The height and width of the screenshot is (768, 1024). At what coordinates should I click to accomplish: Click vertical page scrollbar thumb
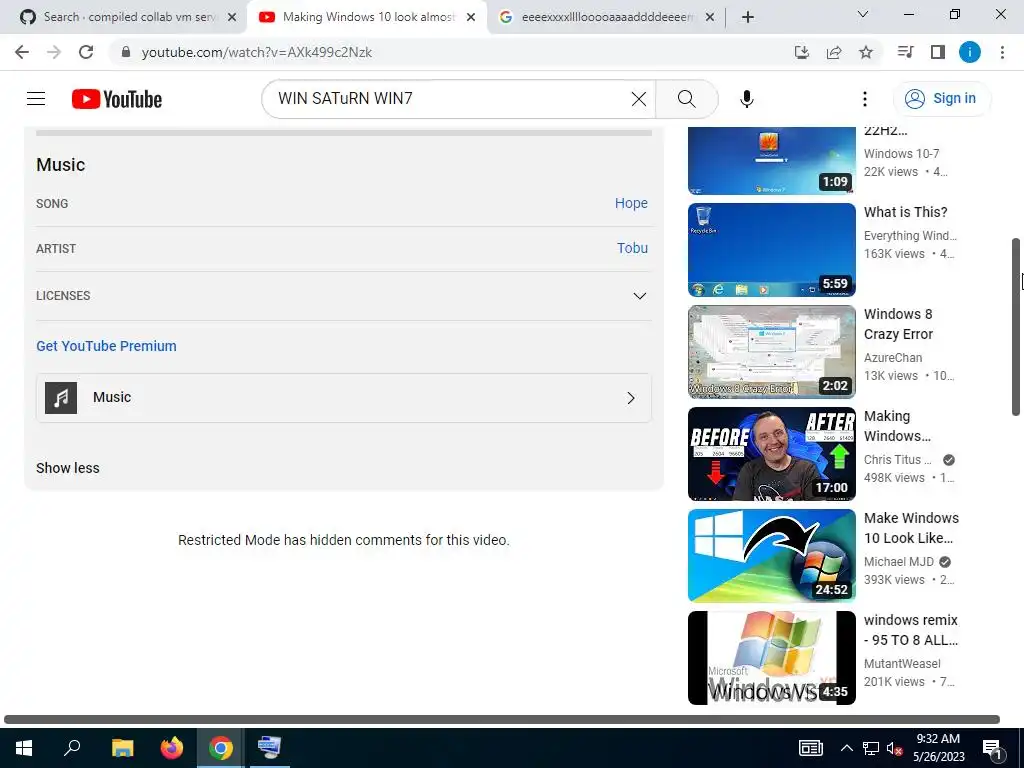coord(1016,327)
